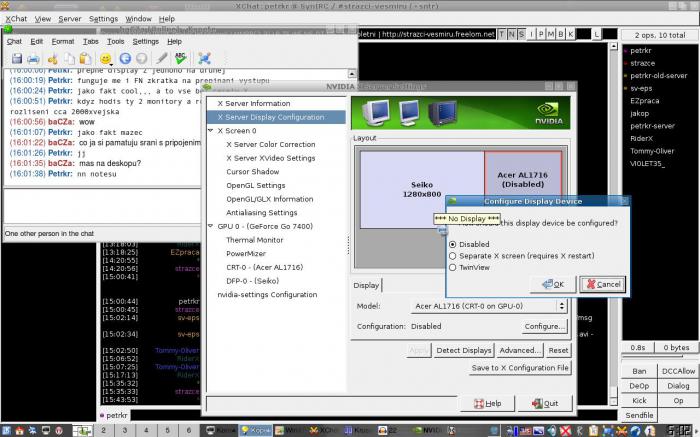The width and height of the screenshot is (700, 437).
Task: Click the Kick button in XChat
Action: point(639,400)
